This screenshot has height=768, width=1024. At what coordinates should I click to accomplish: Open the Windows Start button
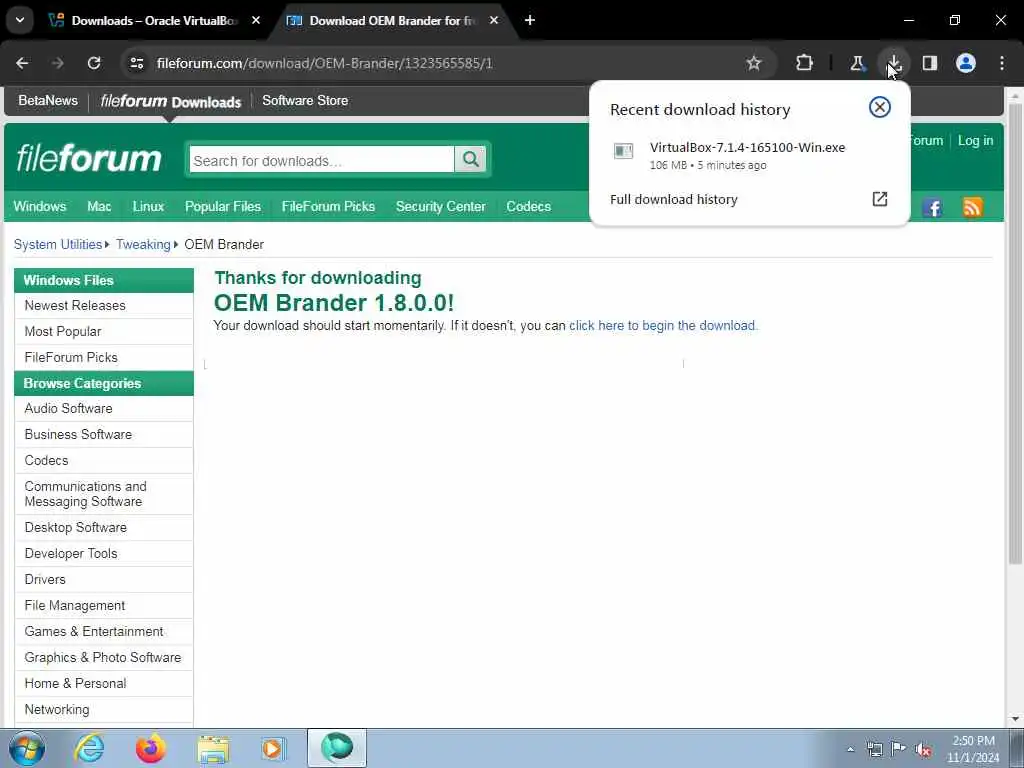(x=26, y=748)
